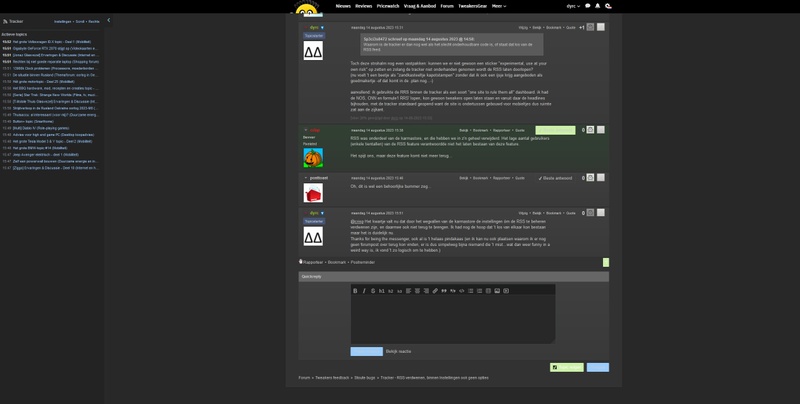Collapse the Tracker sidebar with chevron
The height and width of the screenshot is (404, 800).
point(108,20)
